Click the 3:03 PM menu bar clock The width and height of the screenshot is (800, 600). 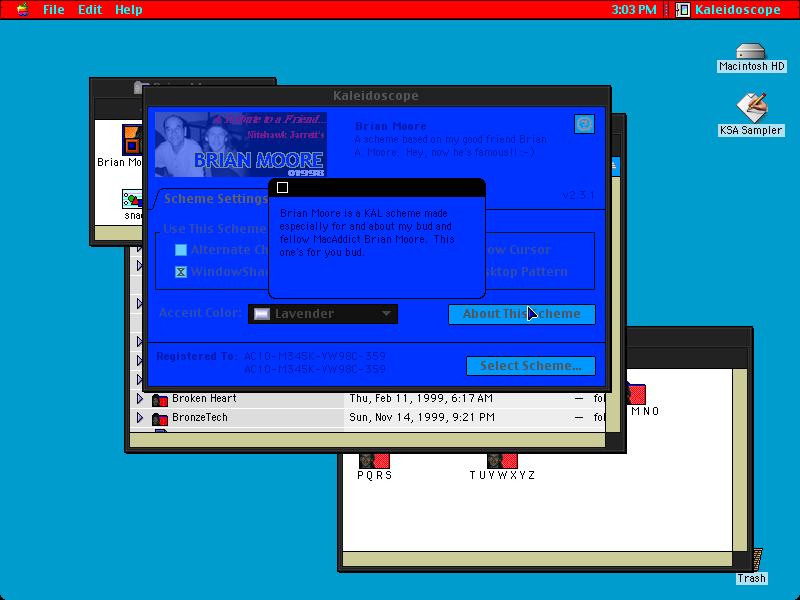point(634,10)
